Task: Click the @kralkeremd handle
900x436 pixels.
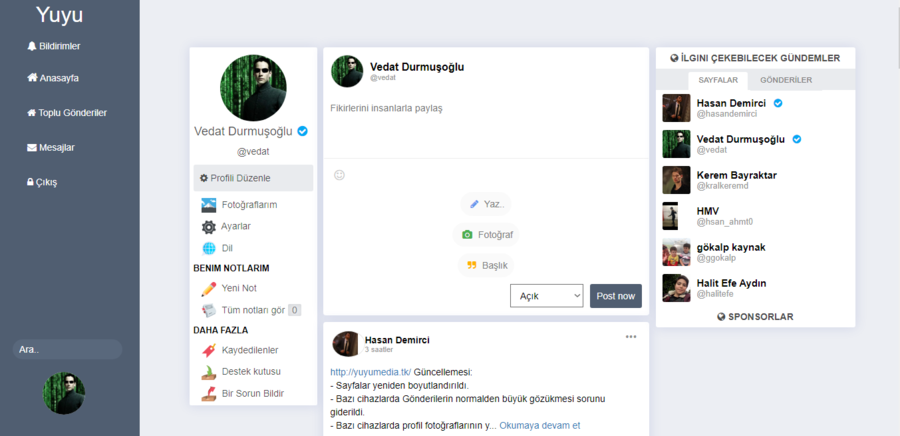Action: tap(723, 186)
